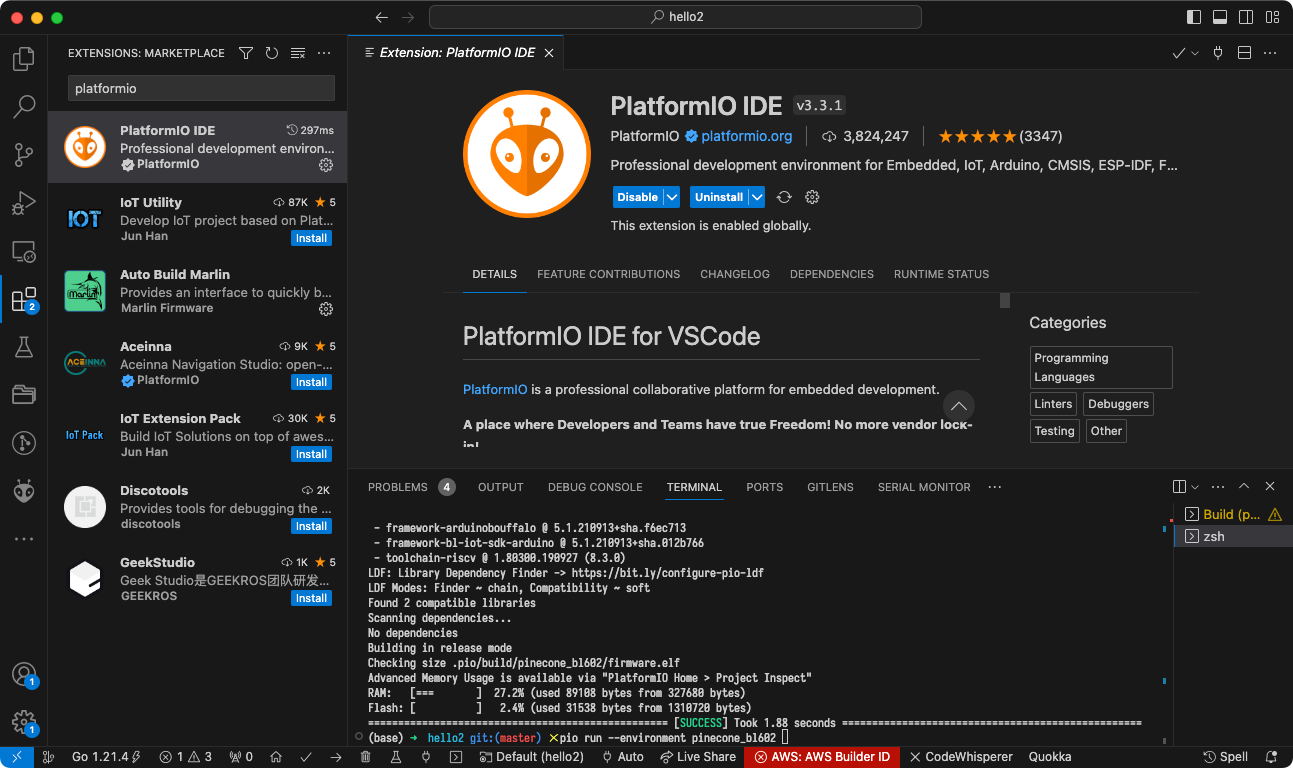This screenshot has width=1293, height=768.
Task: Open GeekStudio extension in list
Action: pyautogui.click(x=197, y=579)
